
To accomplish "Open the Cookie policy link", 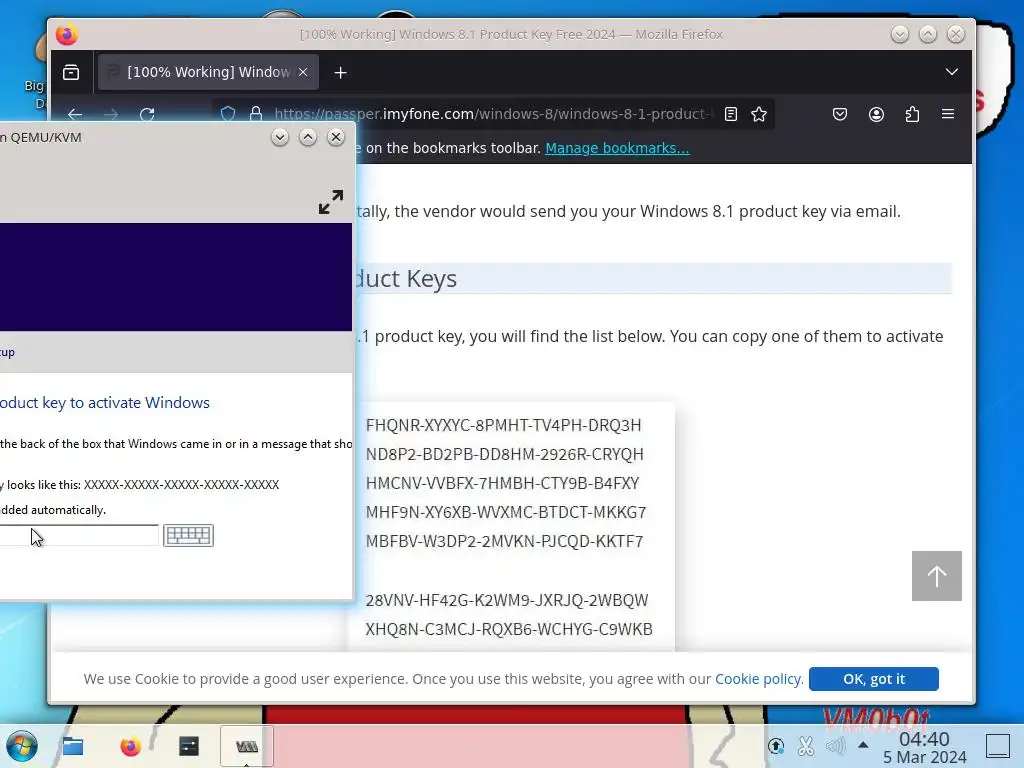I will pyautogui.click(x=758, y=679).
